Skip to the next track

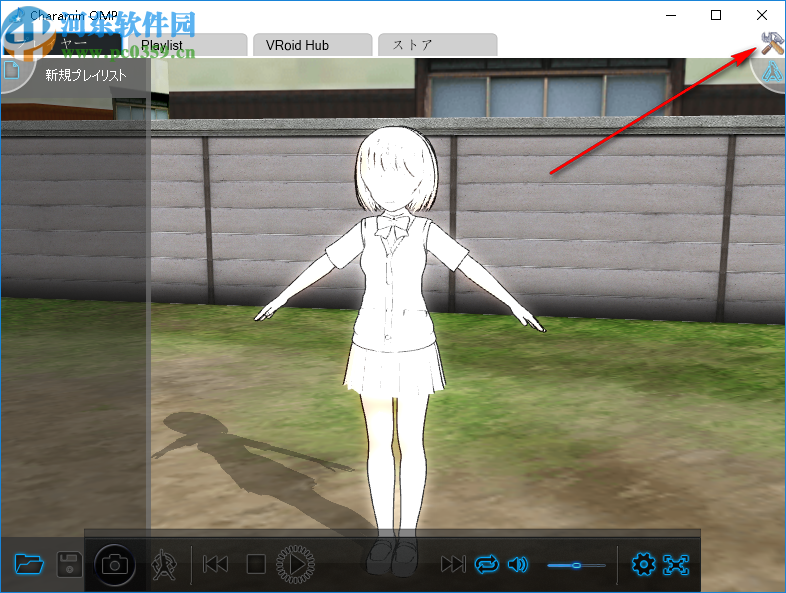[x=453, y=564]
